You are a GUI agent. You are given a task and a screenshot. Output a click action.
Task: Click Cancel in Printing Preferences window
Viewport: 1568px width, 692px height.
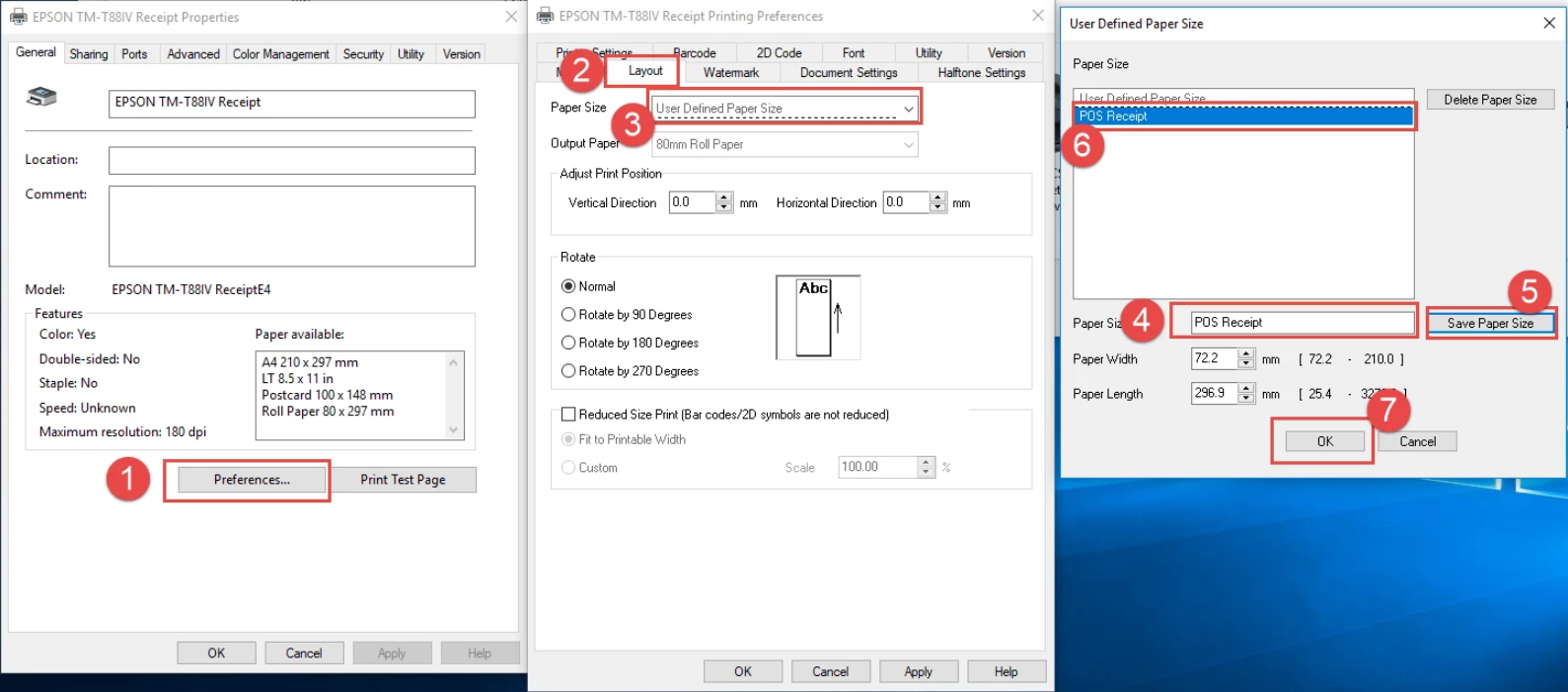(x=831, y=671)
